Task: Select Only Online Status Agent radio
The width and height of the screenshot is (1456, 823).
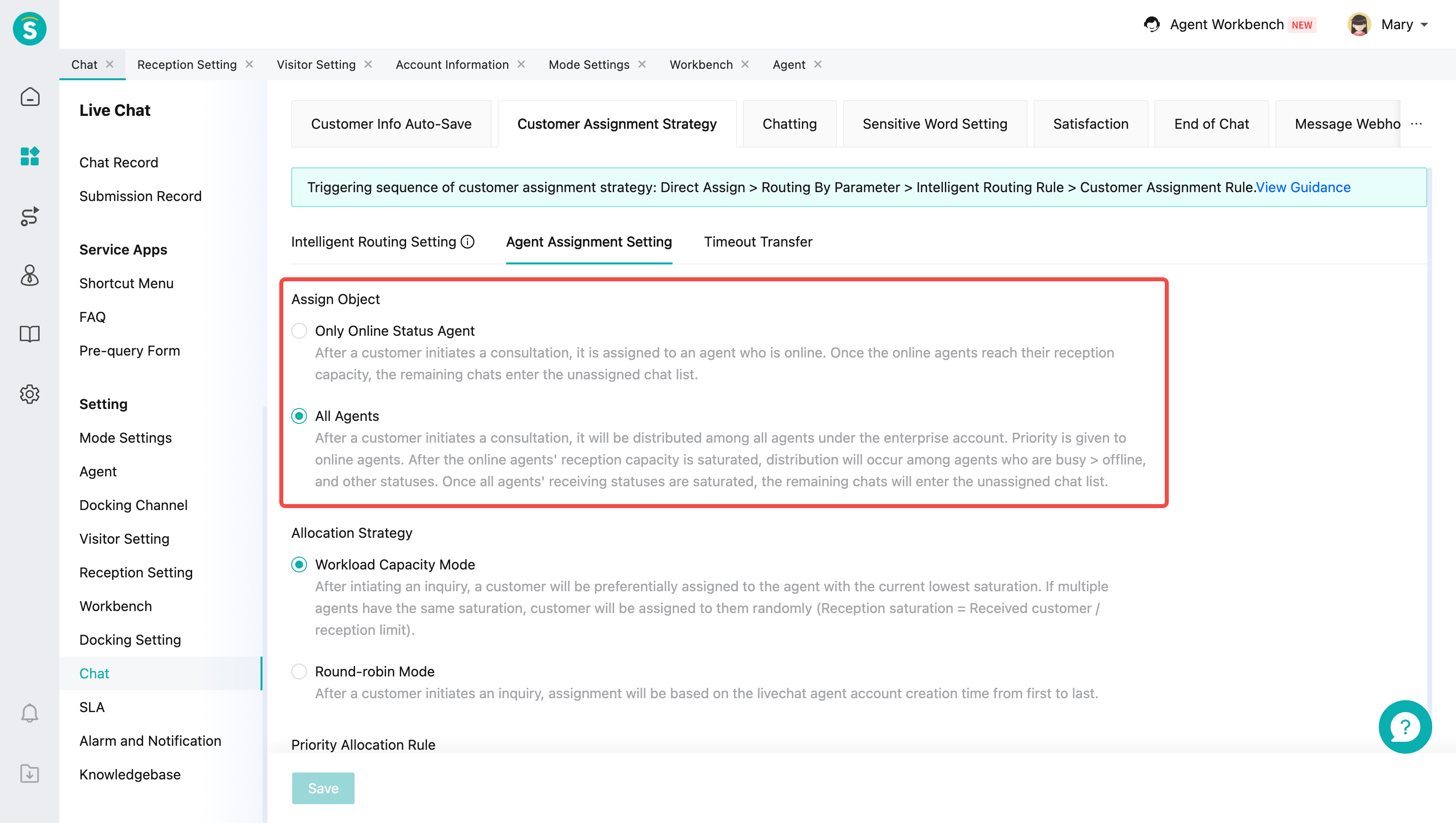Action: (299, 331)
